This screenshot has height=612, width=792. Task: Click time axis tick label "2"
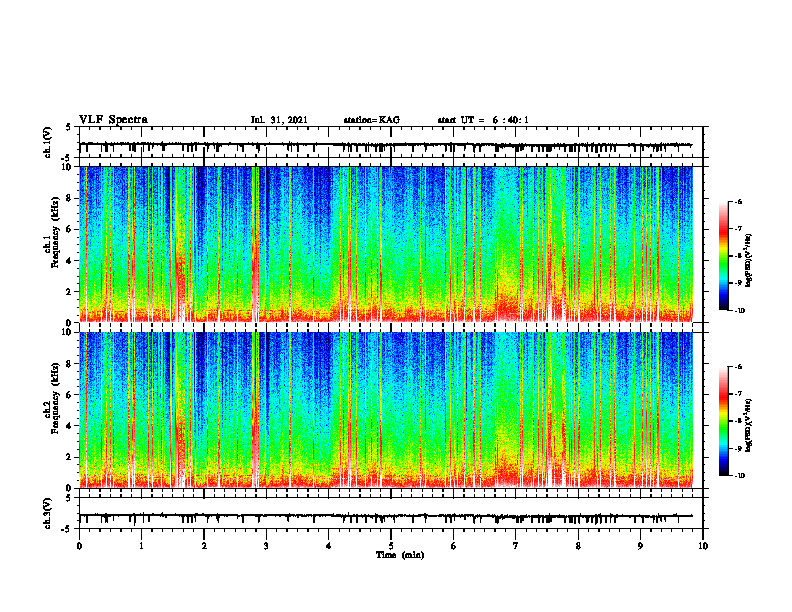click(x=204, y=546)
